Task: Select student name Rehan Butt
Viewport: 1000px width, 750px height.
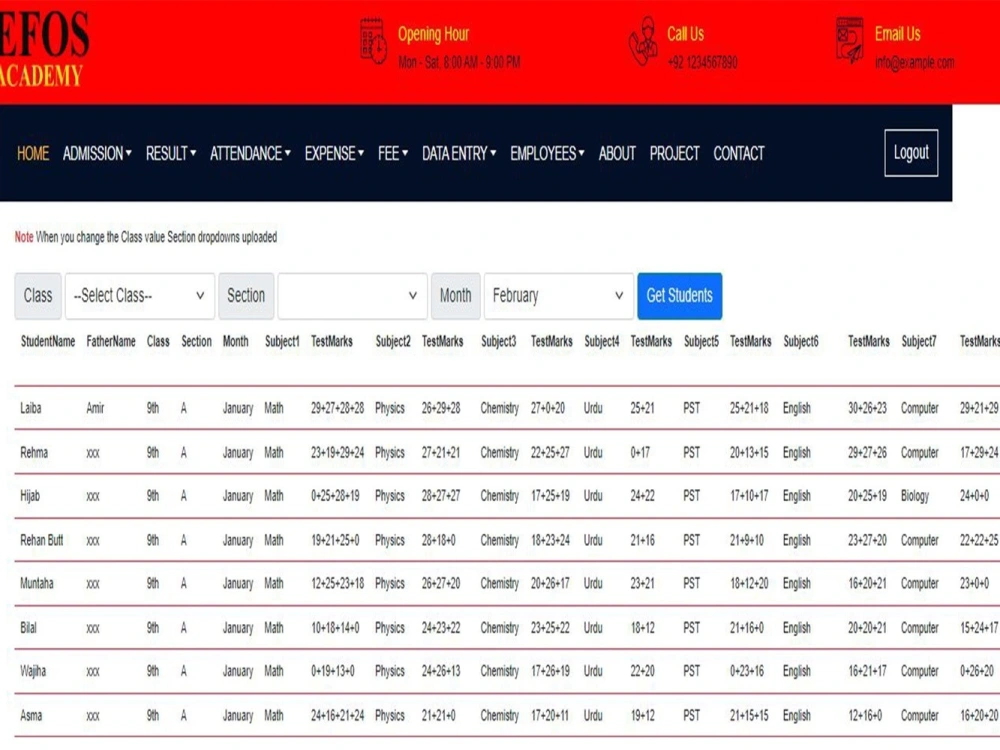Action: (41, 541)
